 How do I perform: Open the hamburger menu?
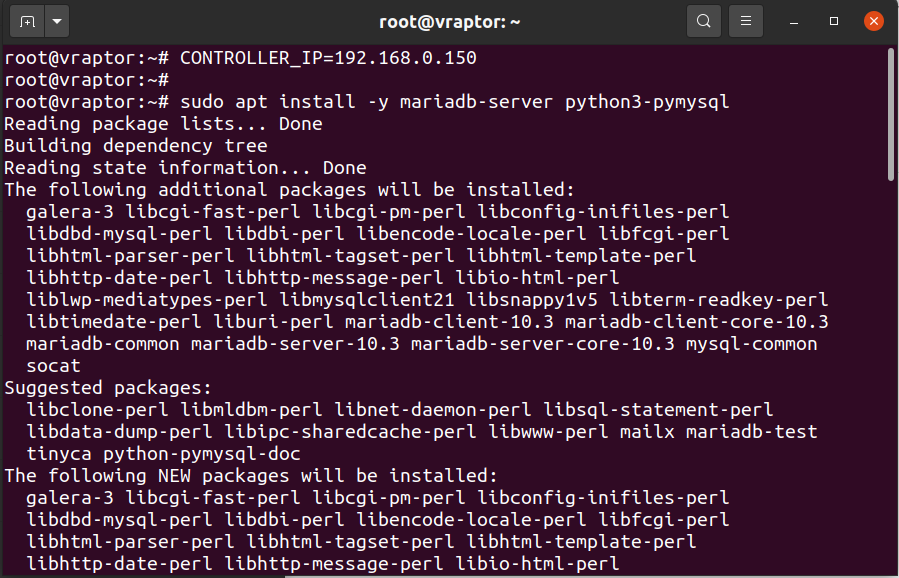[745, 22]
